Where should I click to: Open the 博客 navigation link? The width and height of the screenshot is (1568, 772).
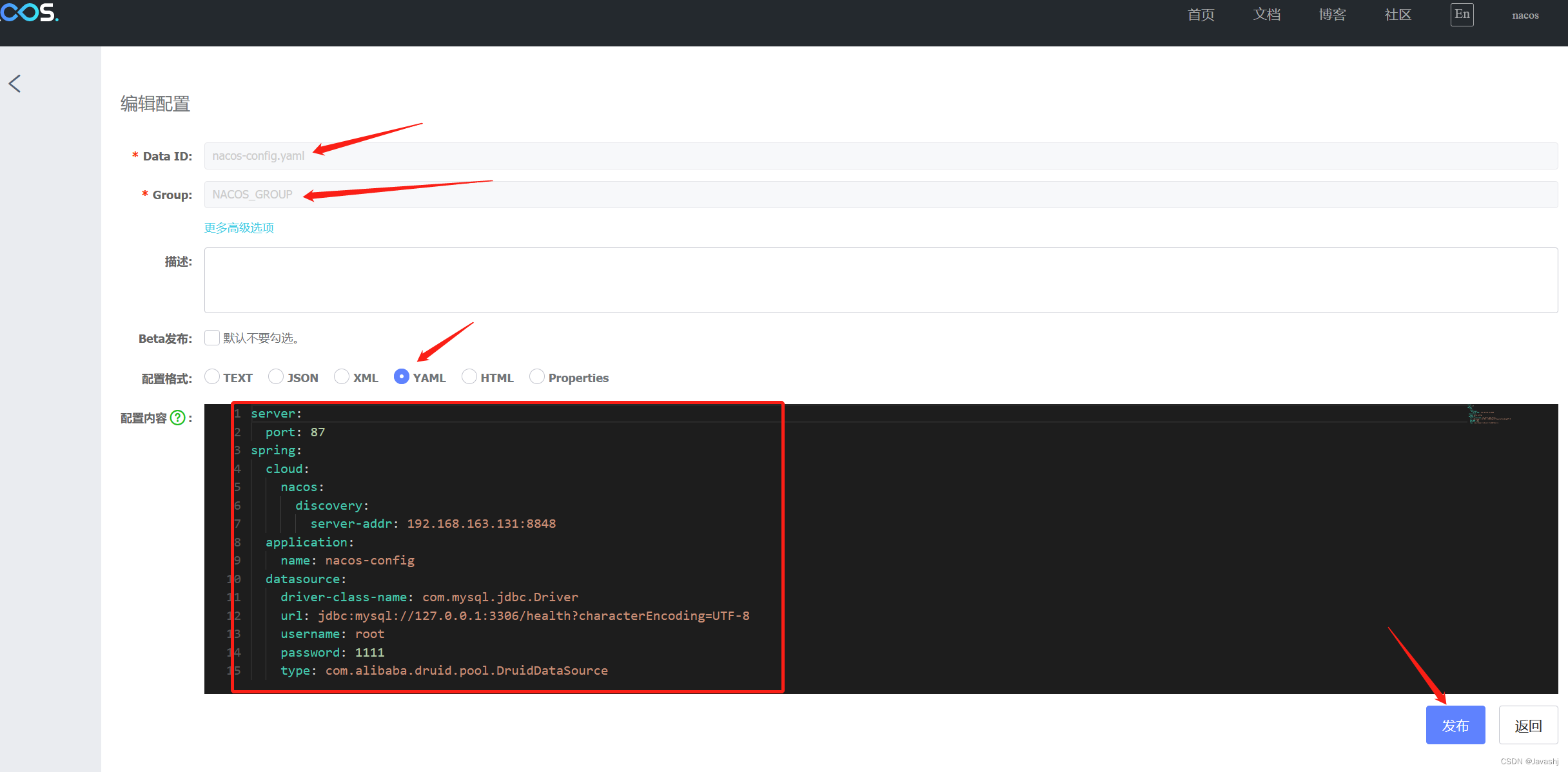(1332, 15)
